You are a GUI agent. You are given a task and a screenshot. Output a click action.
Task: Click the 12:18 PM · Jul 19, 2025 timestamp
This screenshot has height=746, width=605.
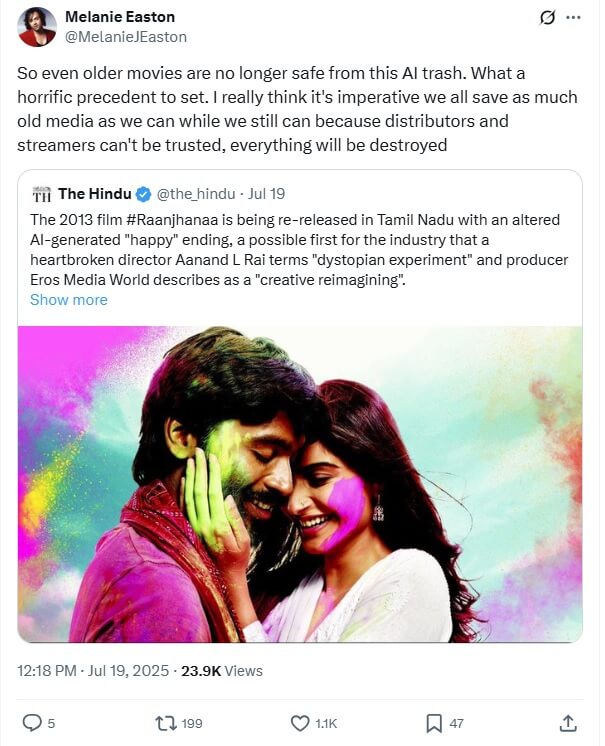point(92,671)
